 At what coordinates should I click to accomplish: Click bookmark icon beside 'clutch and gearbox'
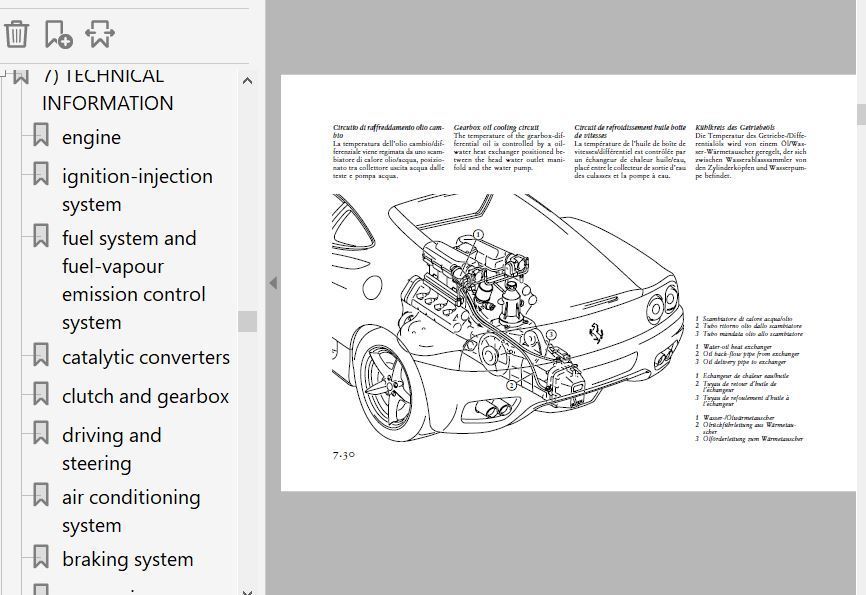click(41, 393)
